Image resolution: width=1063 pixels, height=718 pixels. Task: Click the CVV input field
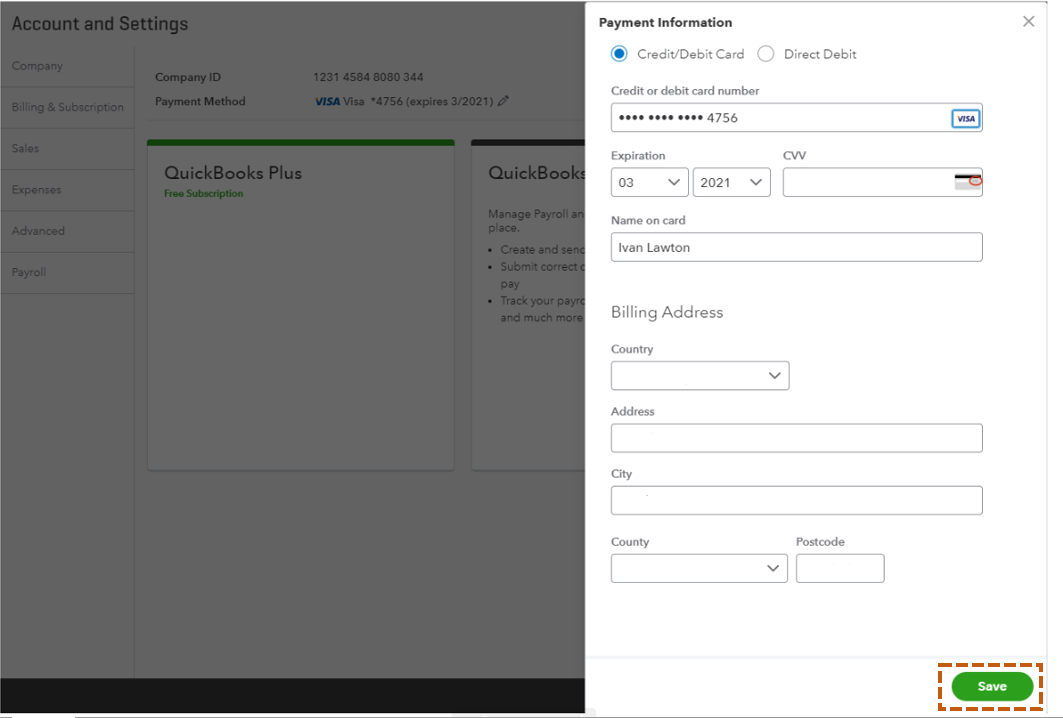[882, 182]
